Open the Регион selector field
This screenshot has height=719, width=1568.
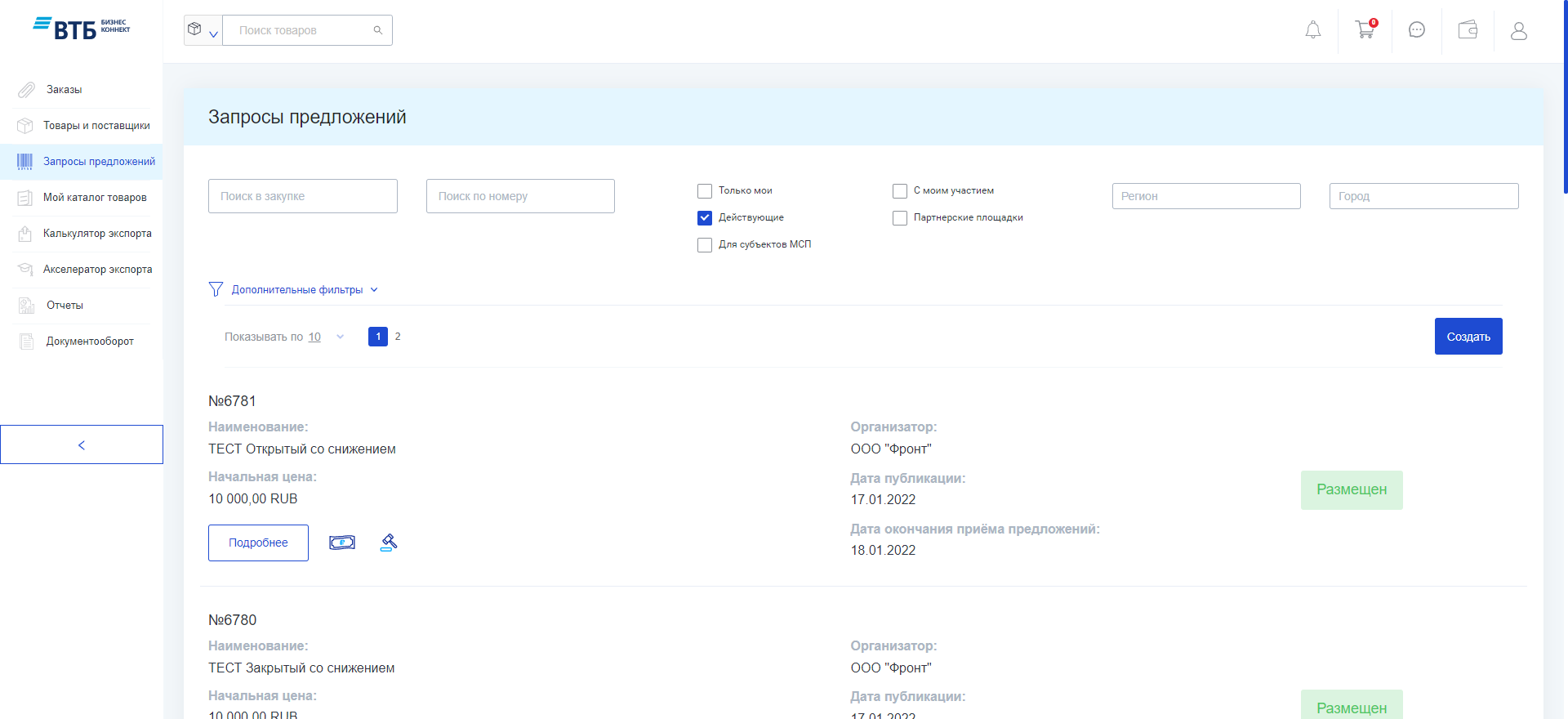click(1206, 196)
